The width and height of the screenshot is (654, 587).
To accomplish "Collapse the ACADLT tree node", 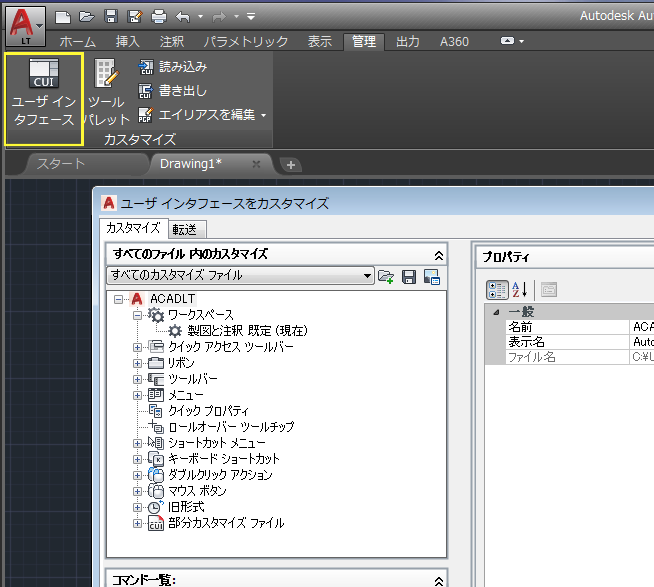I will click(119, 299).
